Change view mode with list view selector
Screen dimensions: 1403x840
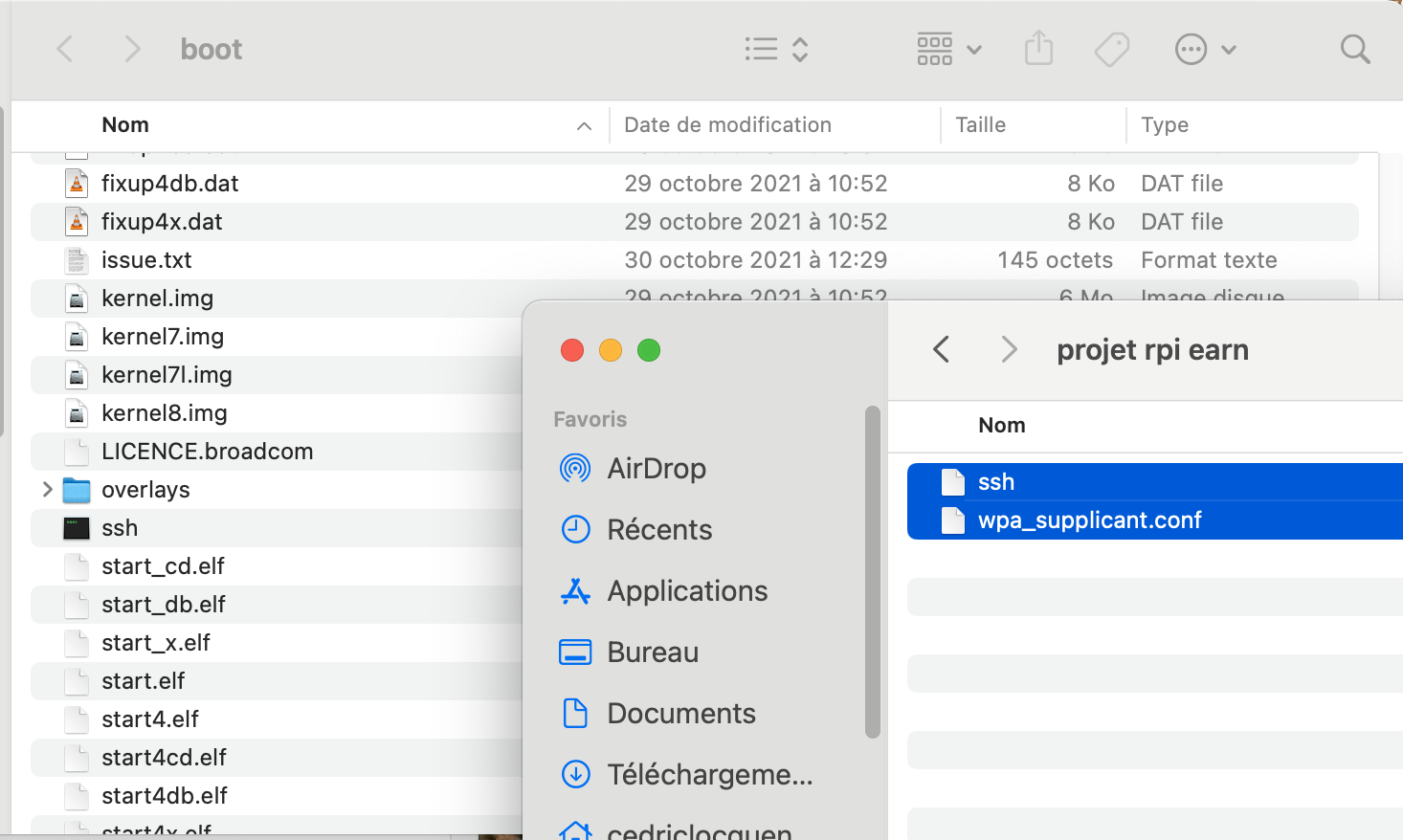[776, 49]
